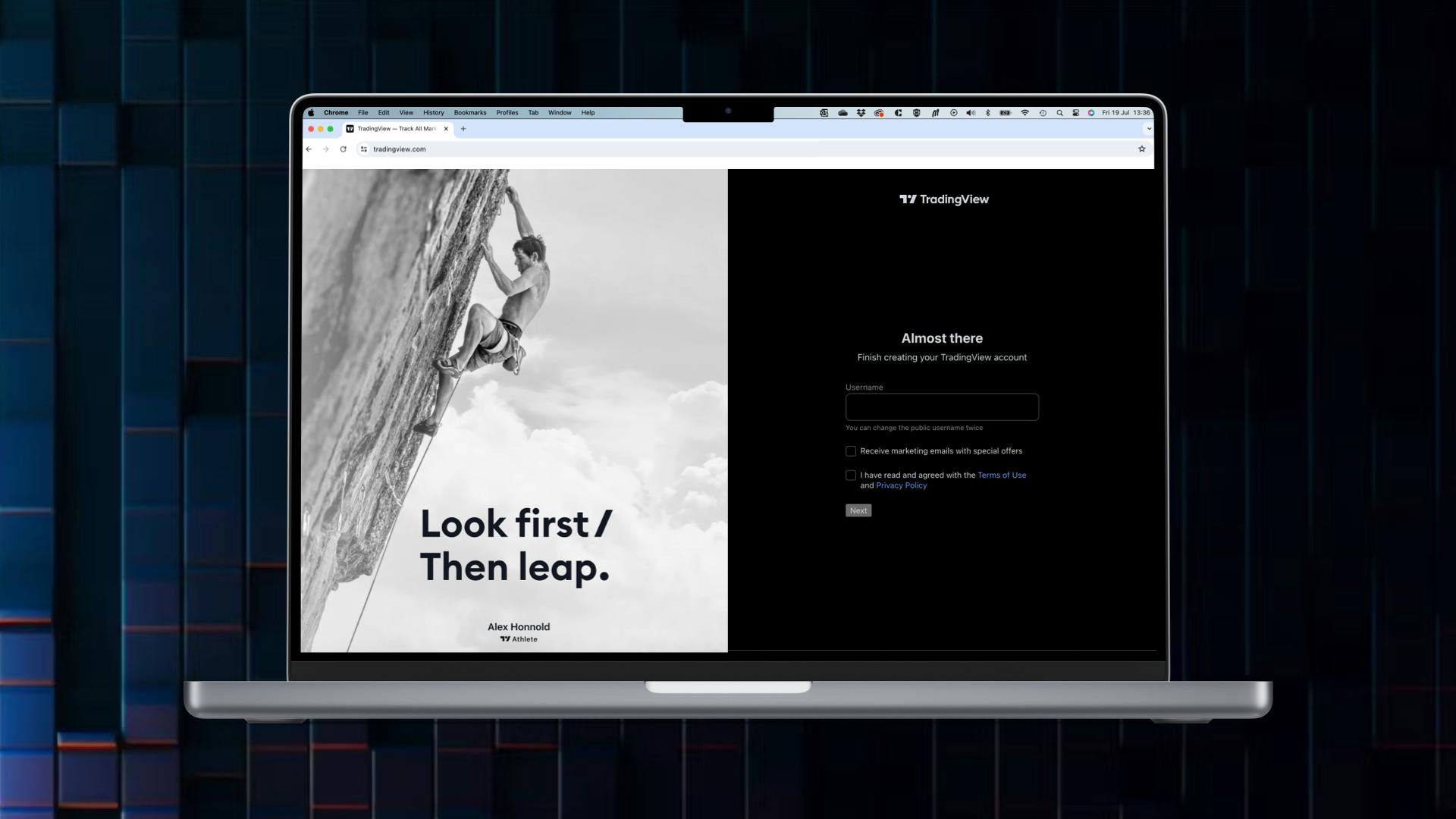
Task: Expand Chrome's tab search dropdown arrow
Action: (1149, 129)
